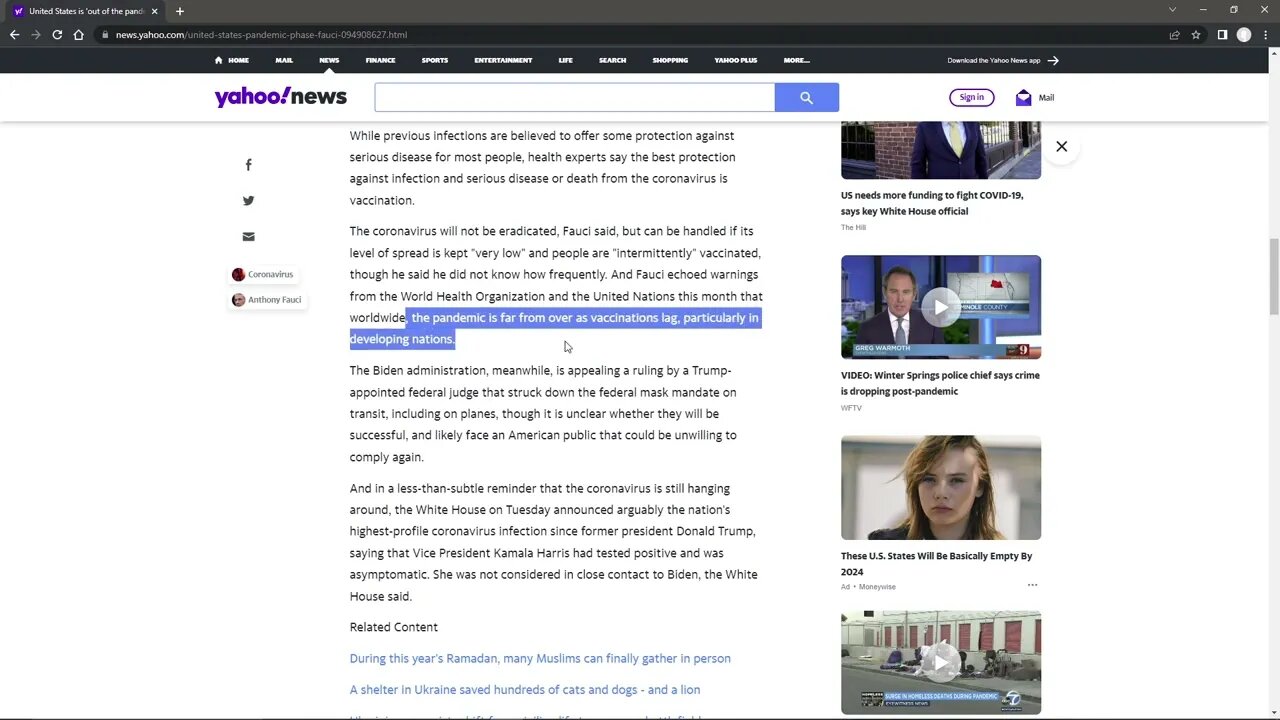Screen dimensions: 1280x720
Task: Open YAHOO PLUS in top navigation
Action: [x=736, y=60]
